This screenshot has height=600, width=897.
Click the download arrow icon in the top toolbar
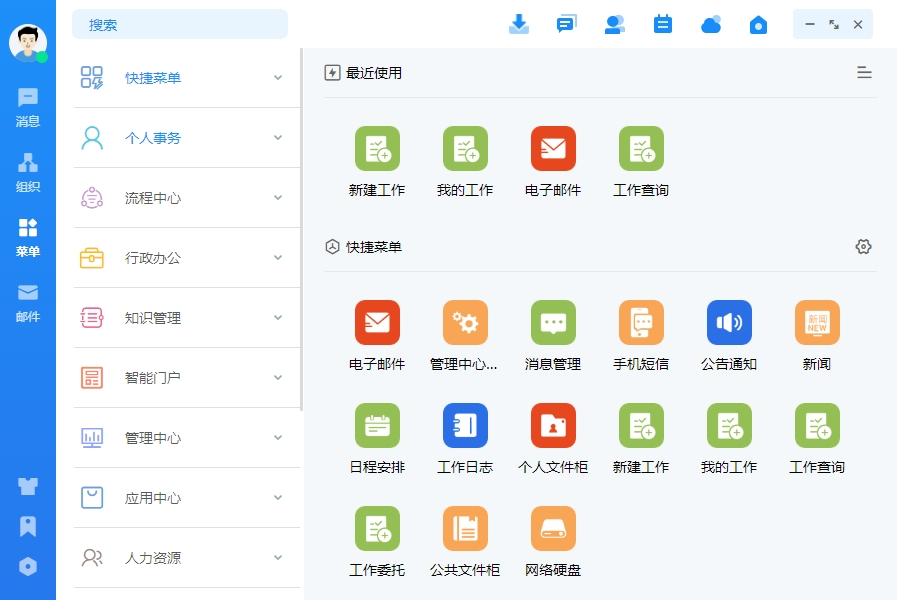click(519, 25)
